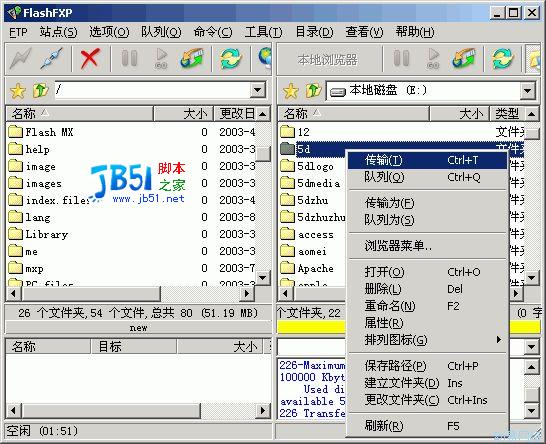Open the 命令(C) menu
546x444 pixels.
[x=213, y=32]
